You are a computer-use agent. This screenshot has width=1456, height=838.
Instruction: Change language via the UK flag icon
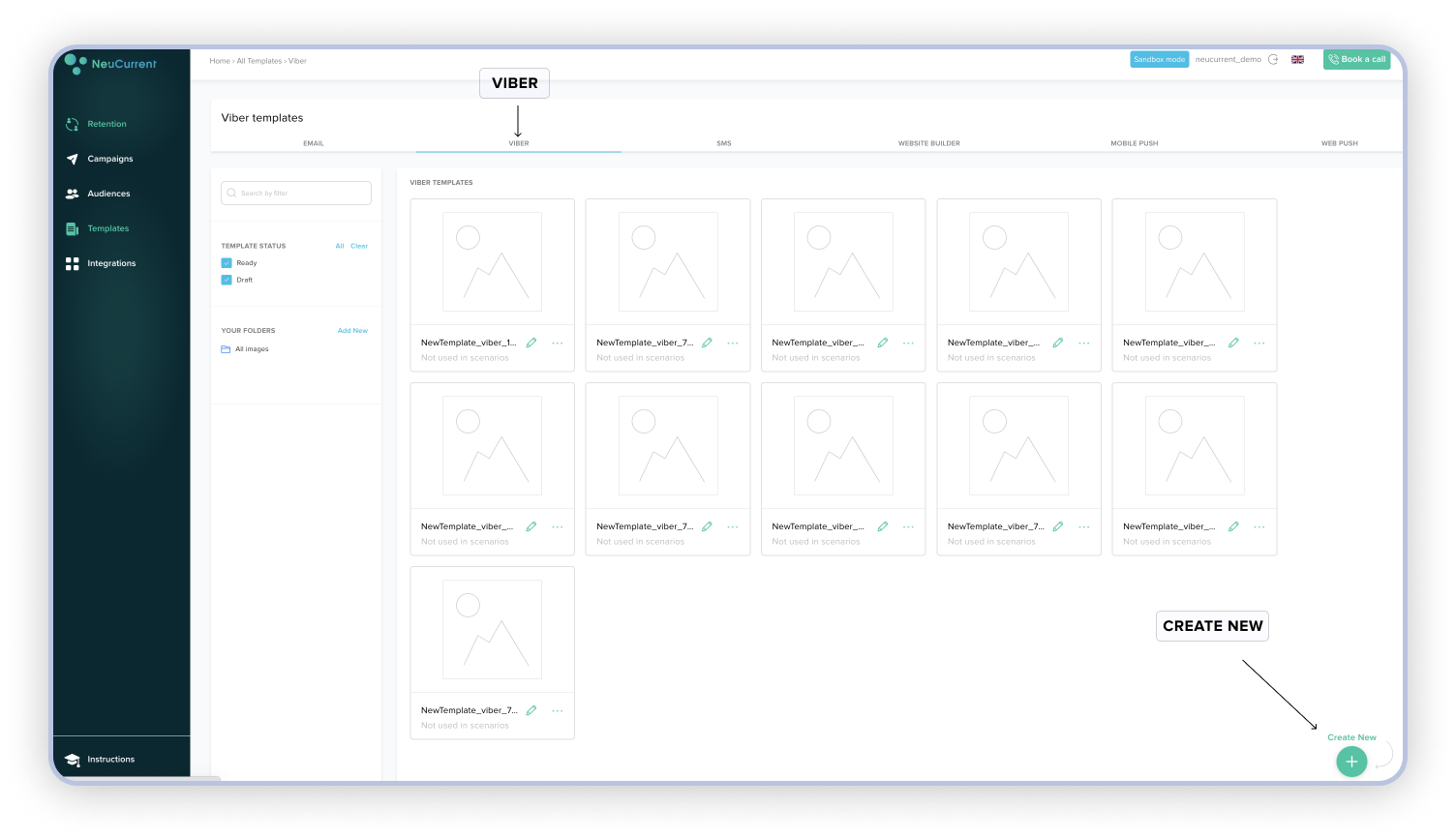click(1297, 59)
